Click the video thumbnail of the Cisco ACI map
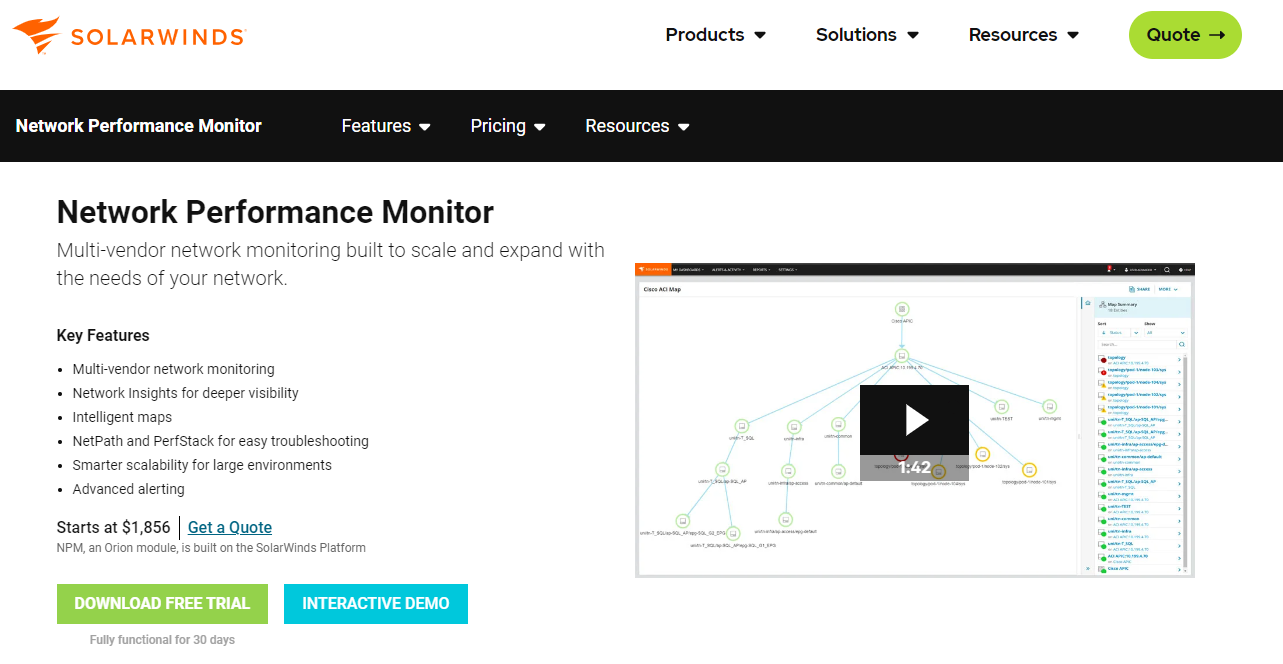This screenshot has width=1283, height=664. 915,420
